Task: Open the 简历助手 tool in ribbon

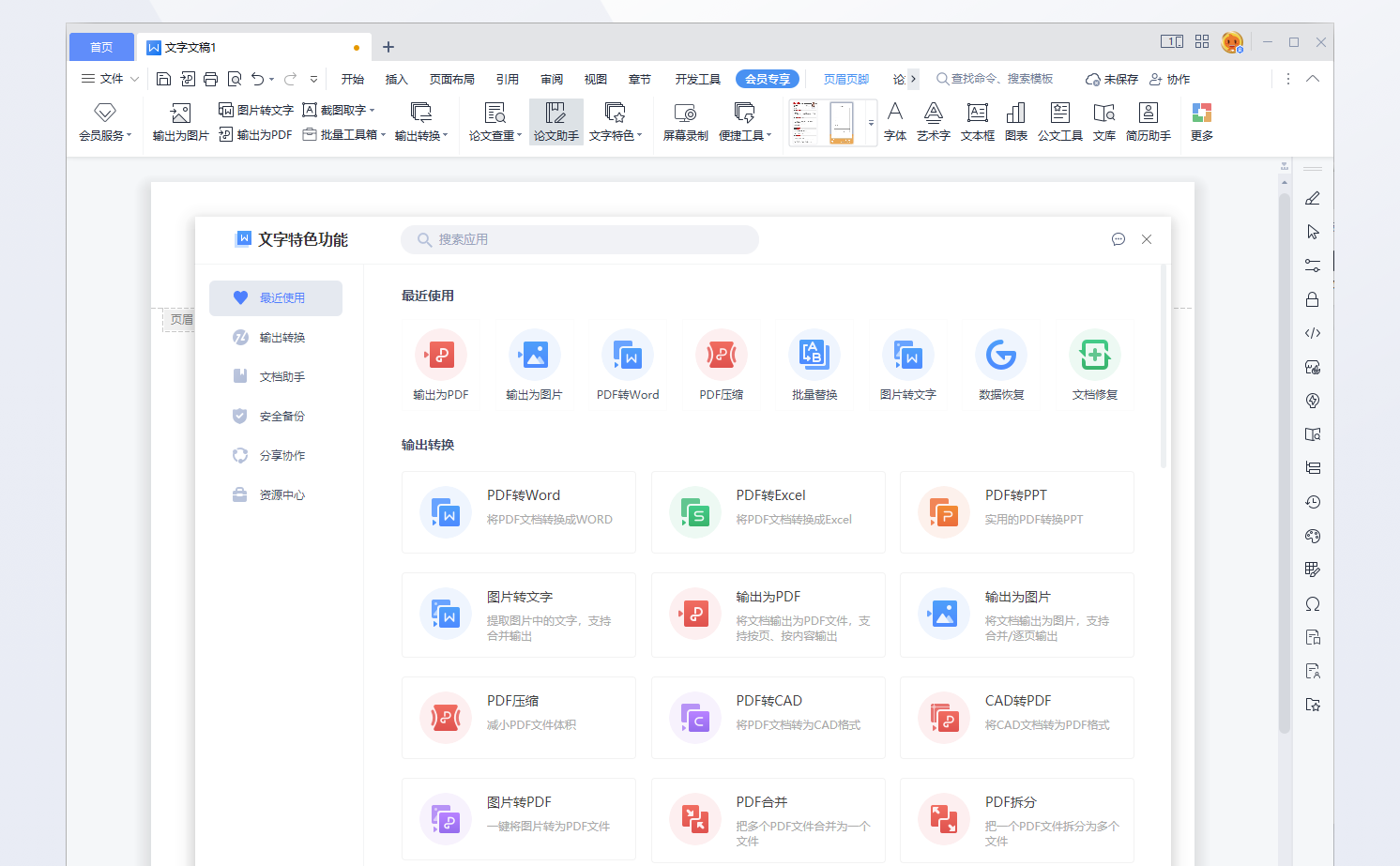Action: 1148,122
